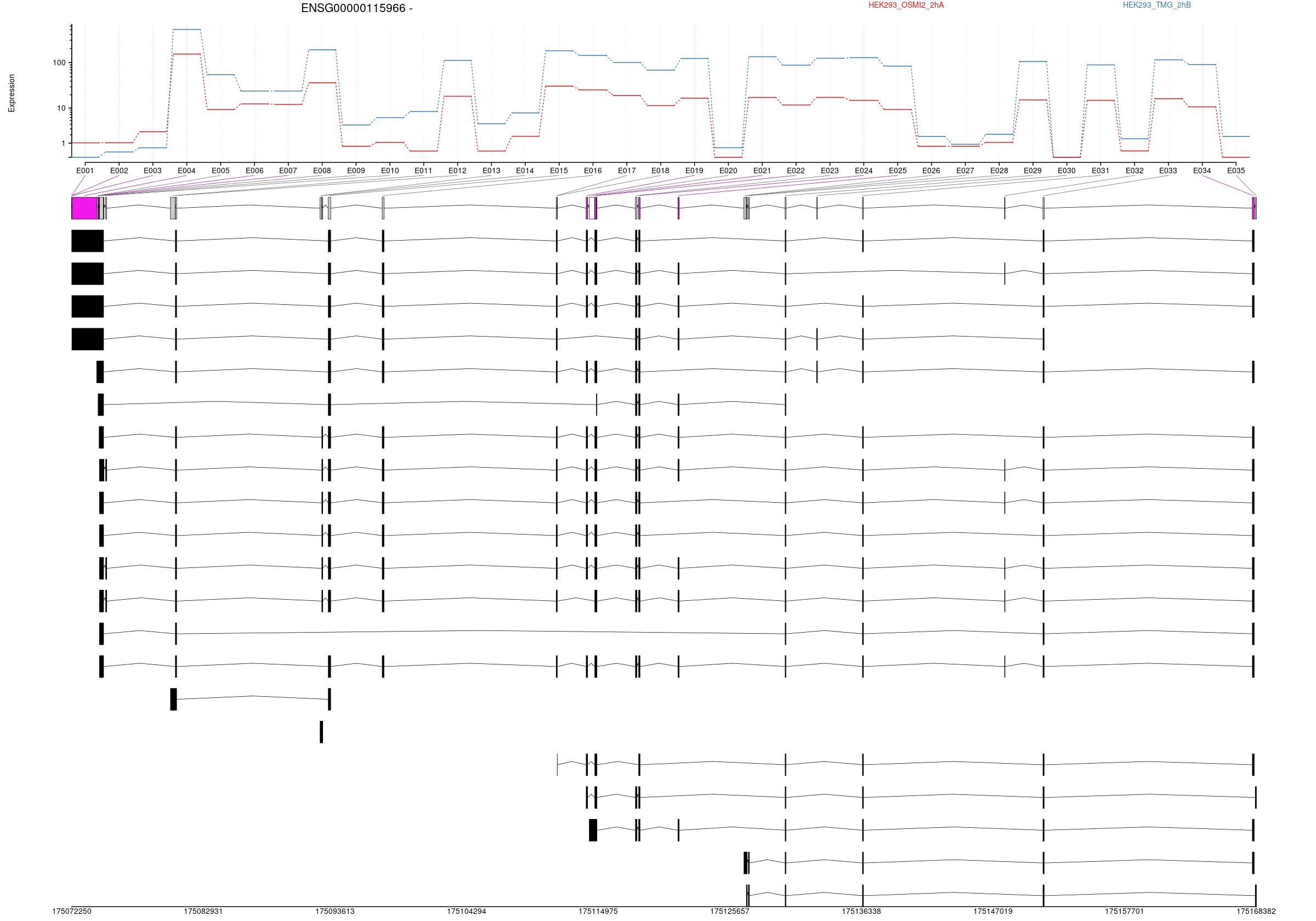This screenshot has width=1316, height=921.
Task: Click the exon label E025
Action: pos(898,171)
